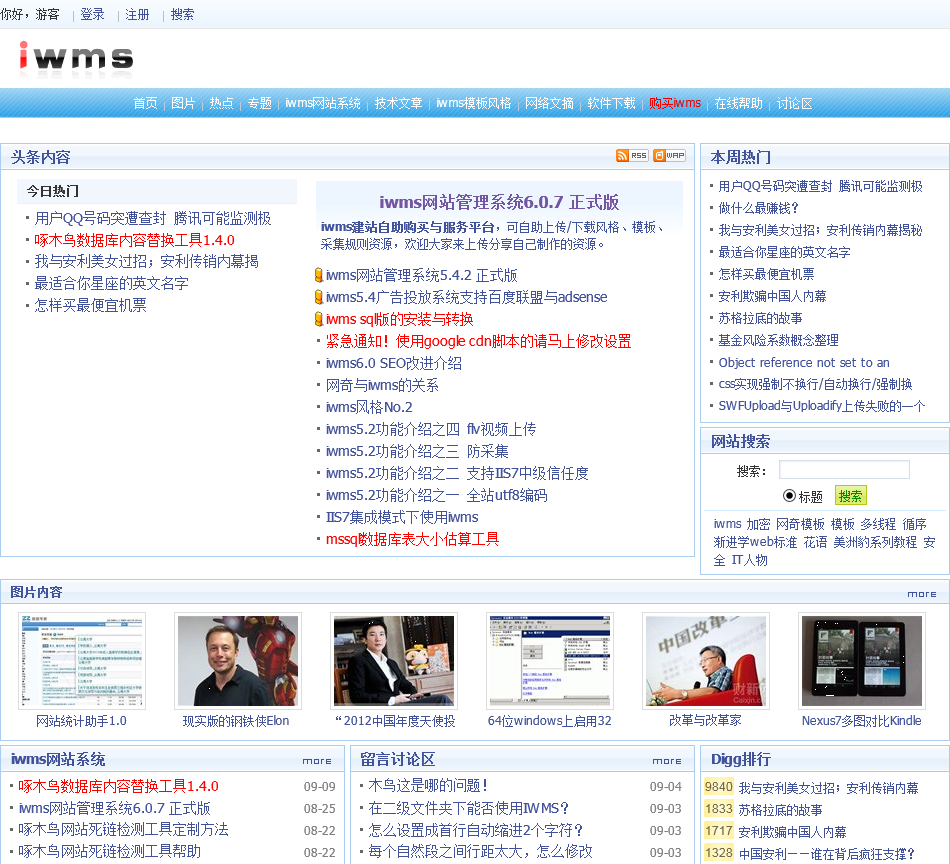Open 首页 in the navigation bar

(x=145, y=104)
